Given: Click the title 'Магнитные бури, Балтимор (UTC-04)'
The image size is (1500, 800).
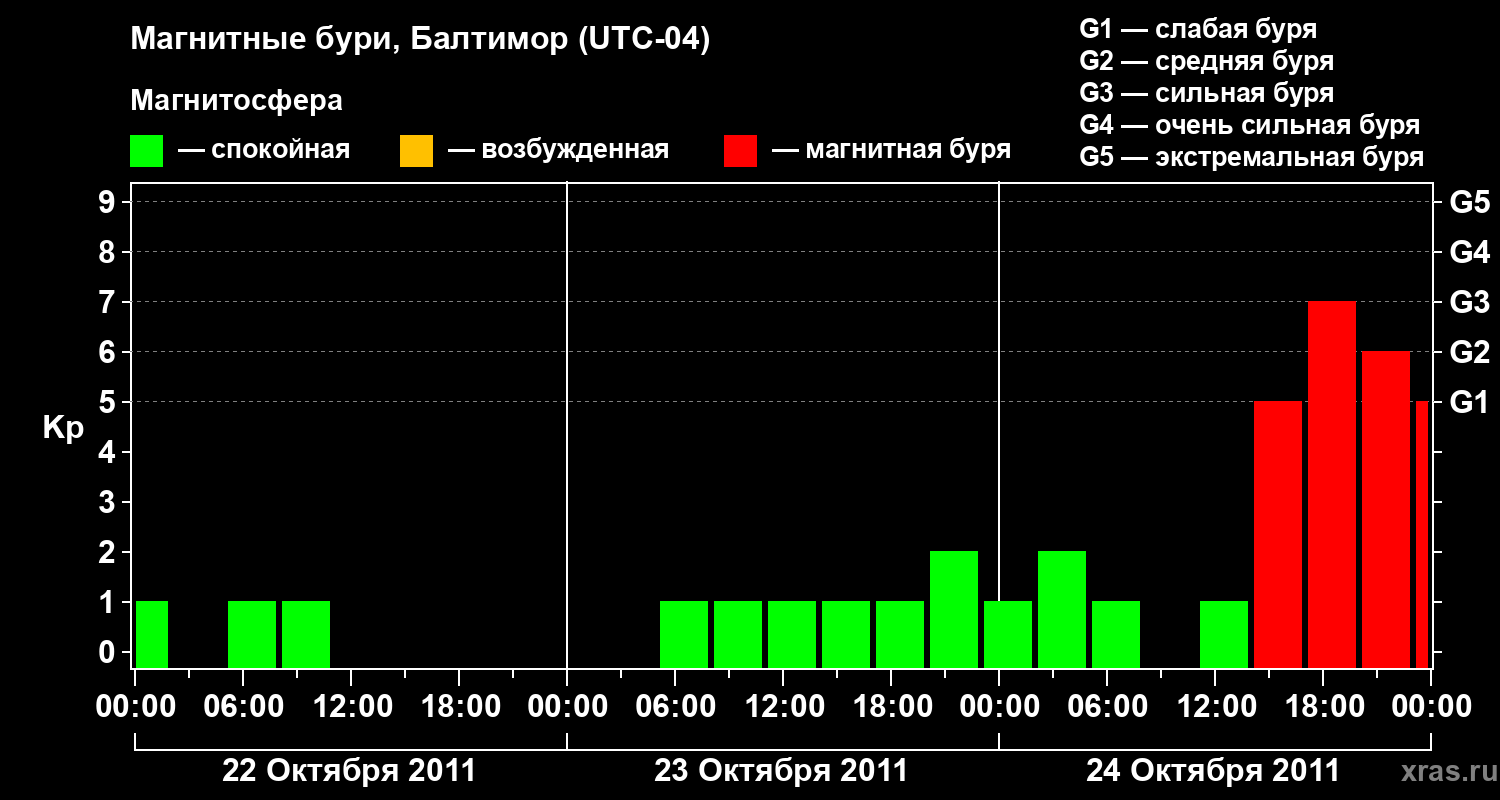Looking at the screenshot, I should pos(420,41).
